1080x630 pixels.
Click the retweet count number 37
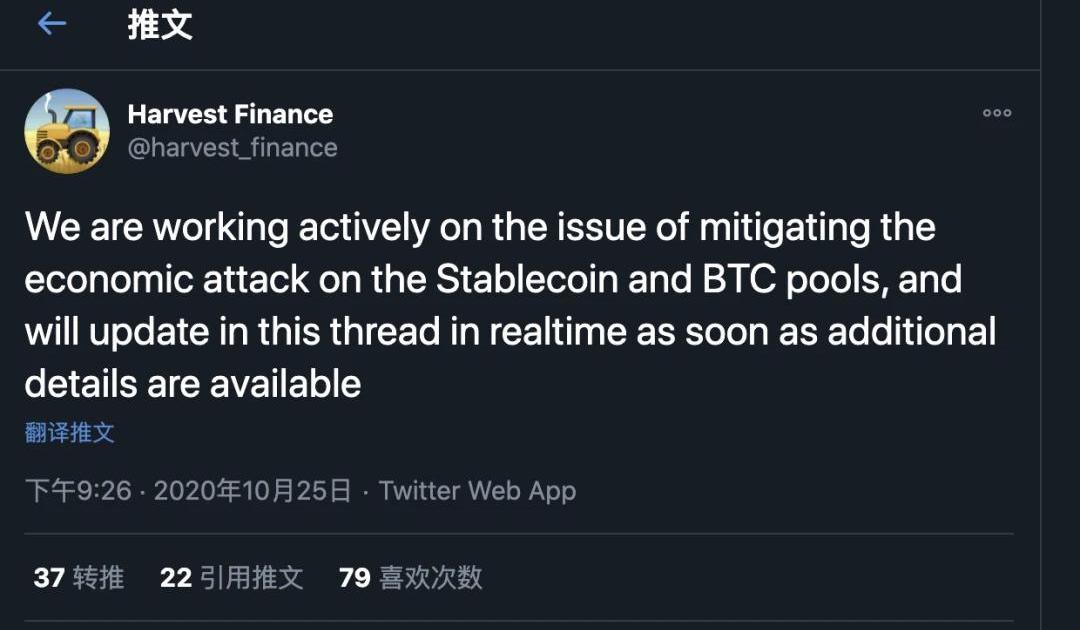(x=49, y=578)
